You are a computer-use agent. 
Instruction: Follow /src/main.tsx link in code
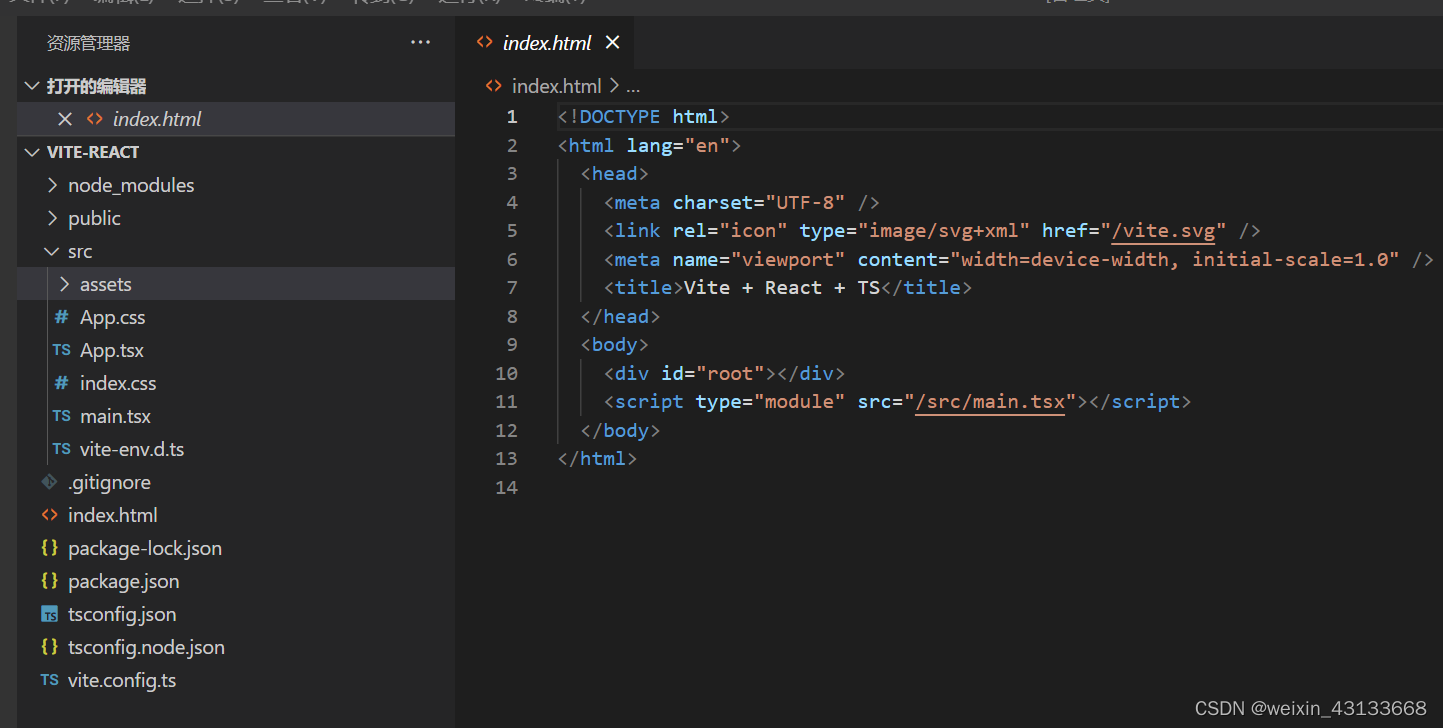click(x=990, y=401)
